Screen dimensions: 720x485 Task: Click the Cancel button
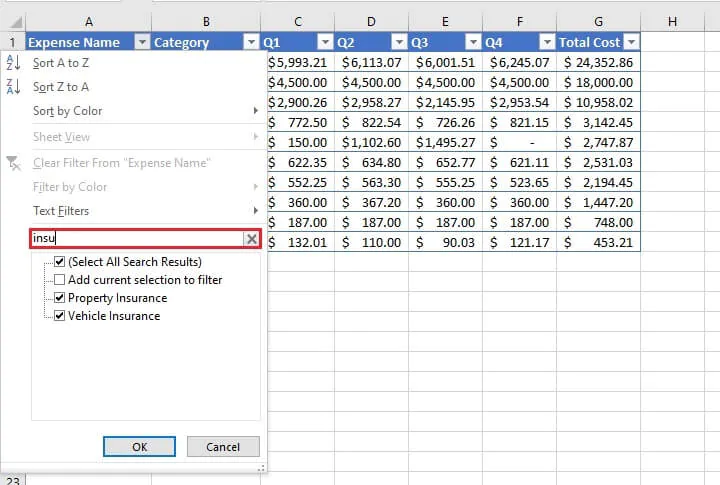coord(223,447)
